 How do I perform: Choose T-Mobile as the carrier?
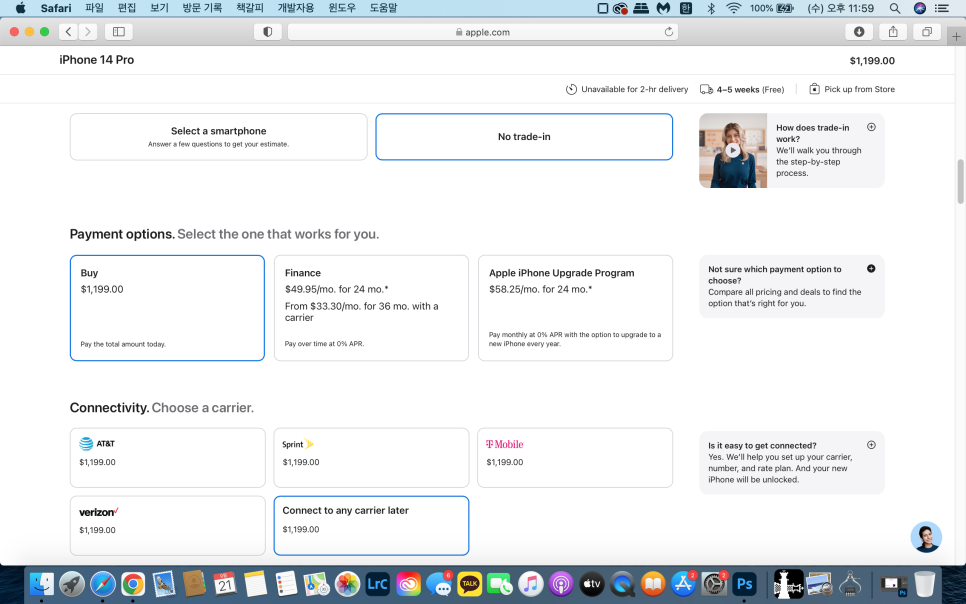[575, 458]
